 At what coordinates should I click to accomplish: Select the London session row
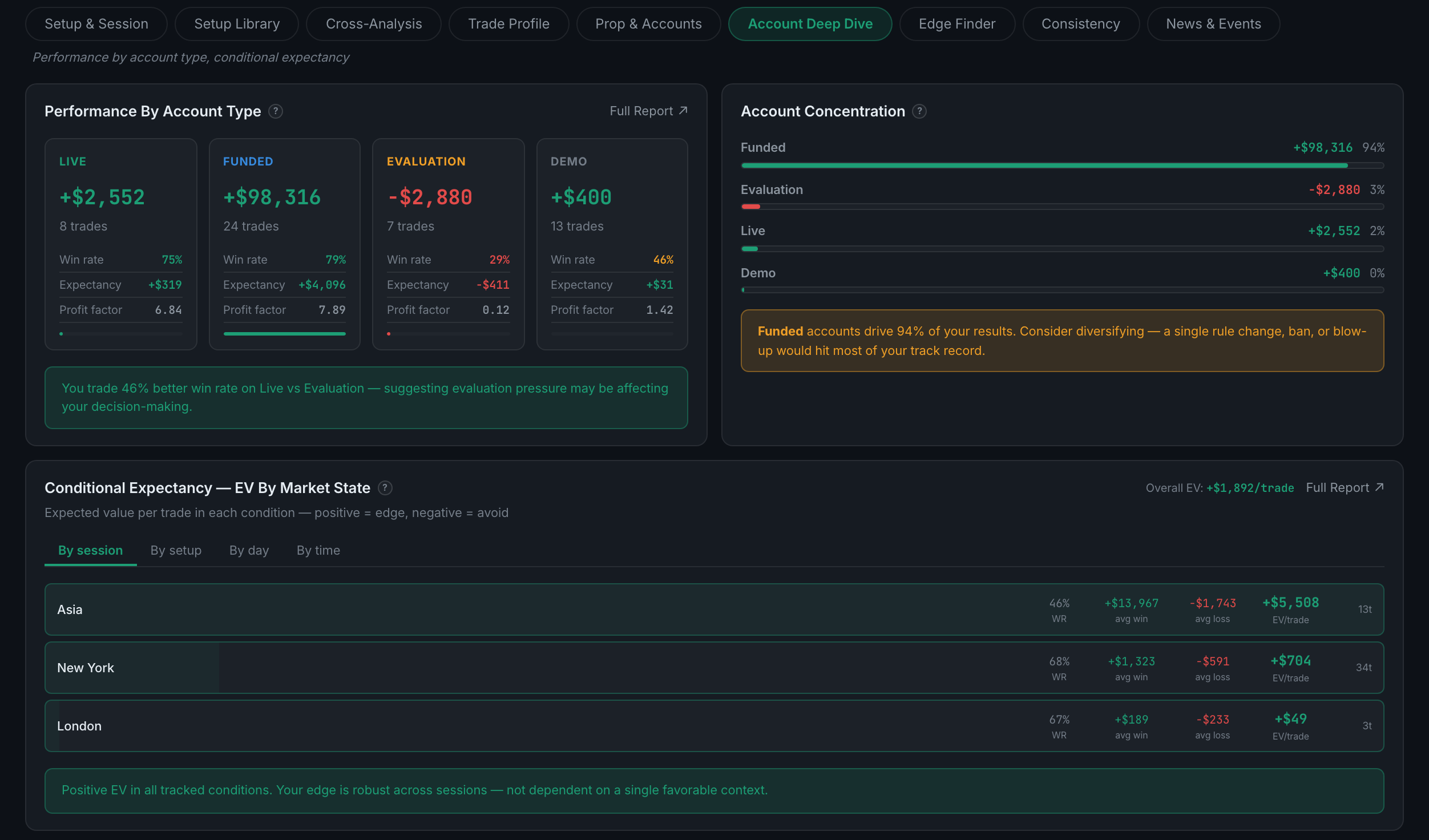[x=714, y=726]
